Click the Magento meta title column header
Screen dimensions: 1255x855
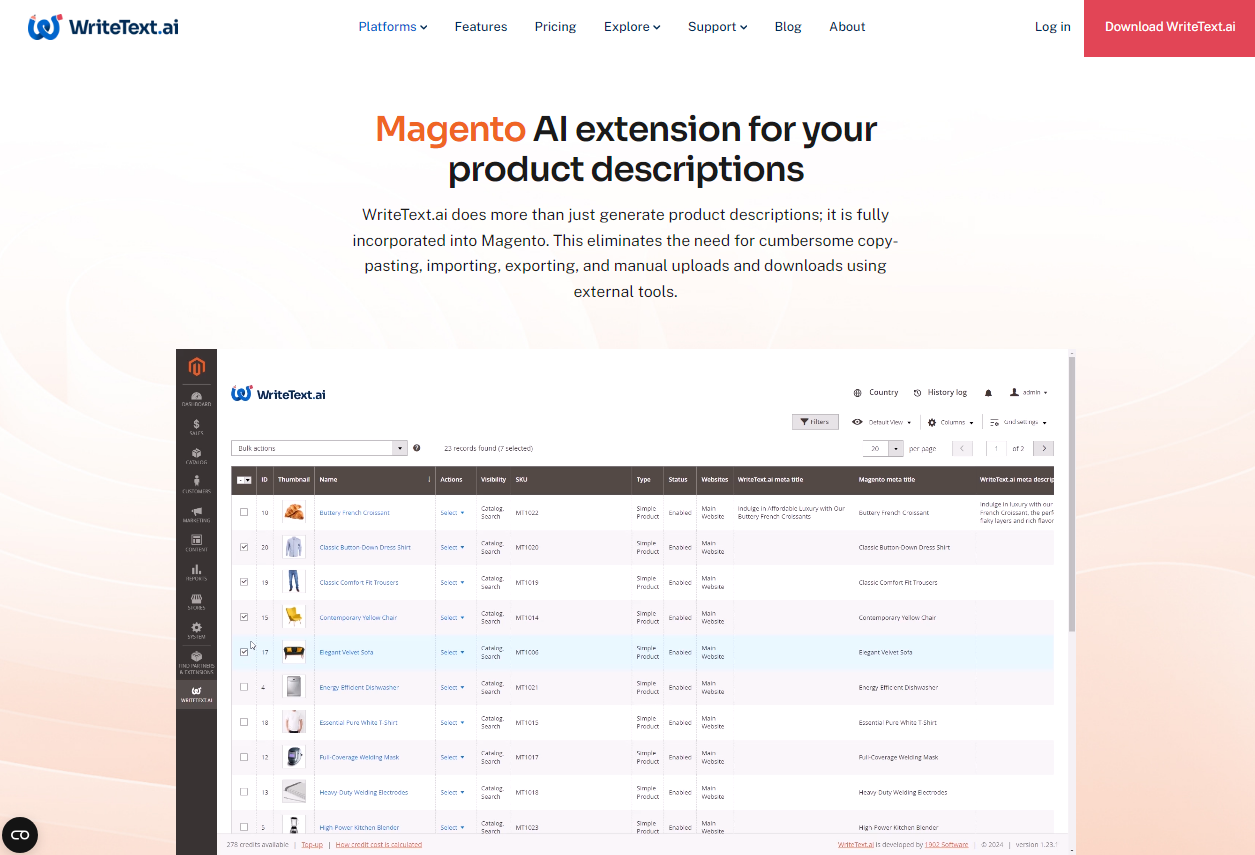(x=887, y=479)
